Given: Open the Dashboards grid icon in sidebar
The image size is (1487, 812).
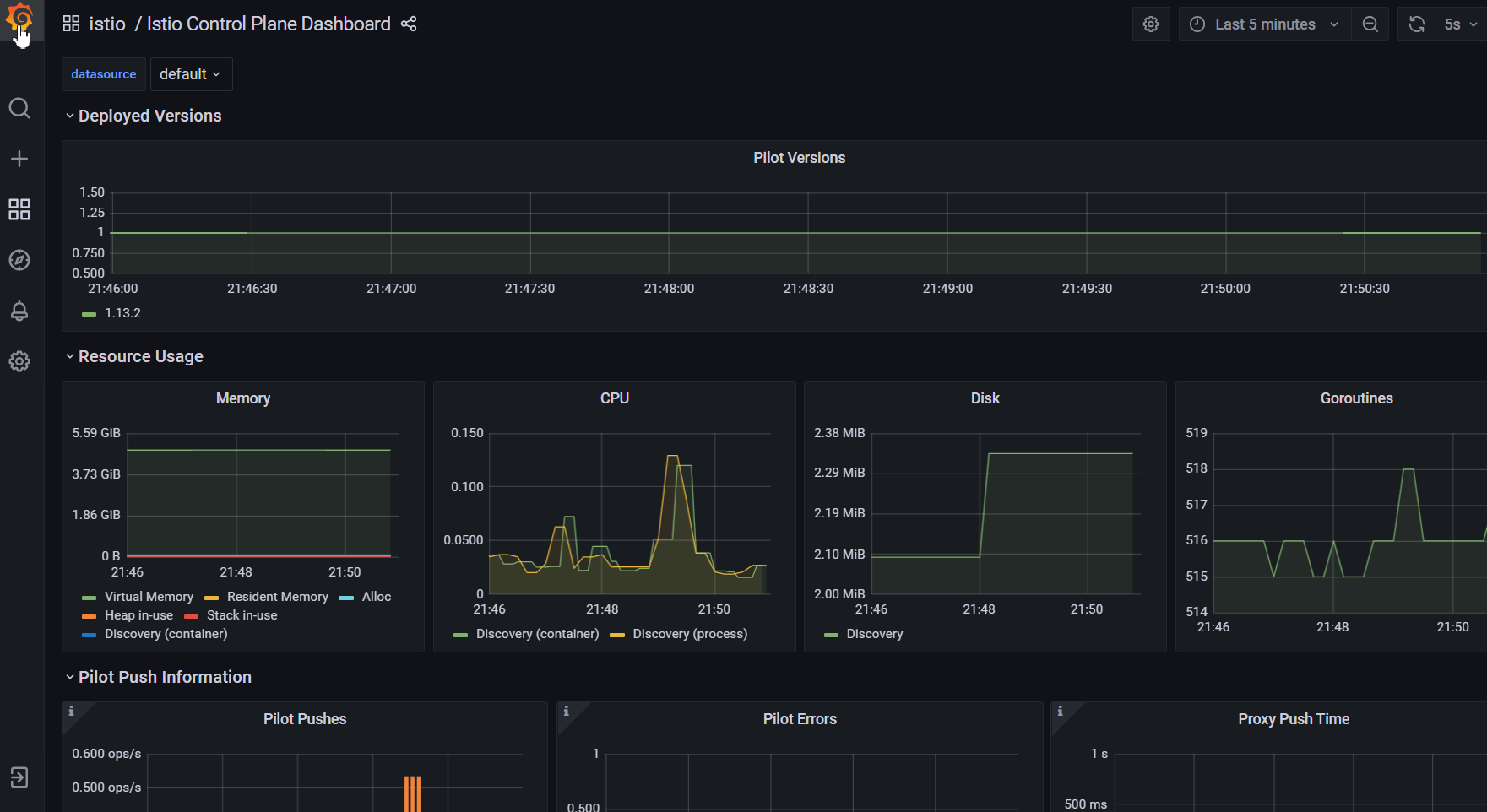Looking at the screenshot, I should 19,209.
